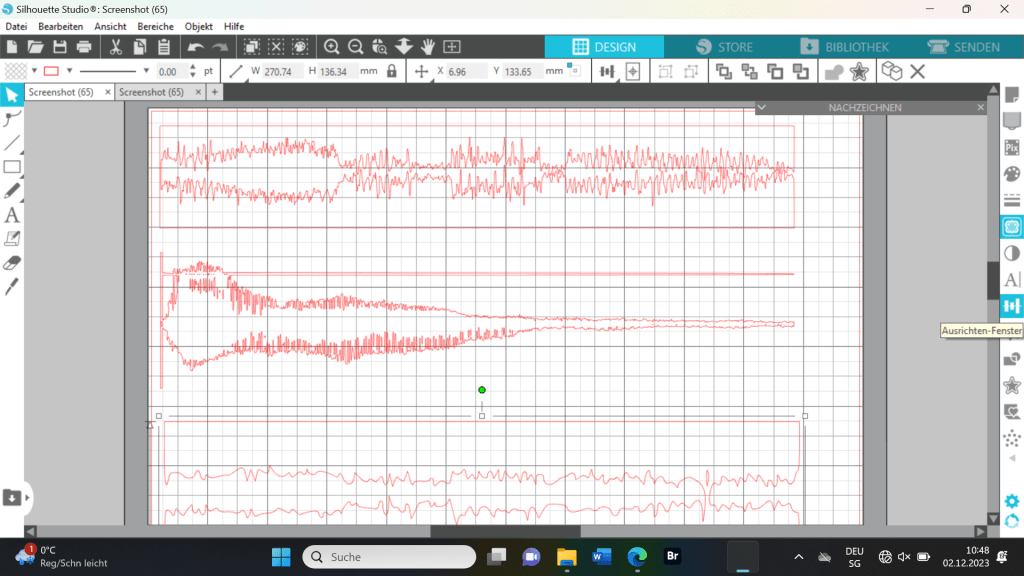This screenshot has height=576, width=1024.
Task: Click the Cut scissors icon
Action: coord(115,47)
